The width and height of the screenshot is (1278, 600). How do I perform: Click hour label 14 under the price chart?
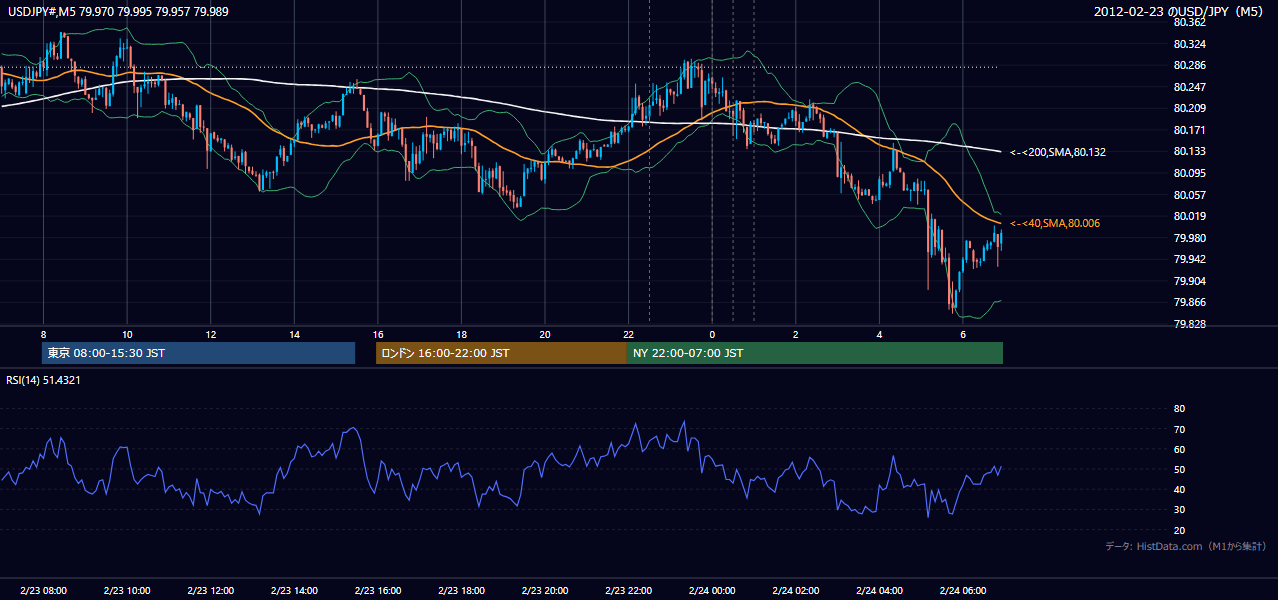tap(294, 334)
